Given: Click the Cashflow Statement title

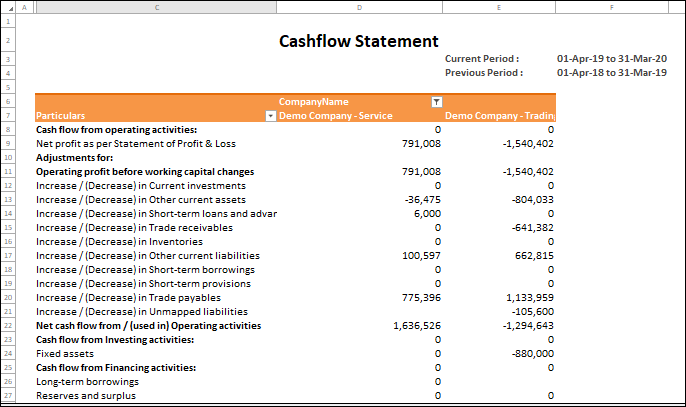Looking at the screenshot, I should (358, 41).
